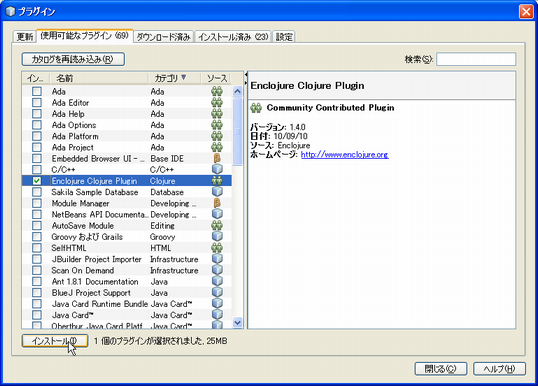Select the Embedded Browser UI row
Screen dimensions: 538x386
127,158
